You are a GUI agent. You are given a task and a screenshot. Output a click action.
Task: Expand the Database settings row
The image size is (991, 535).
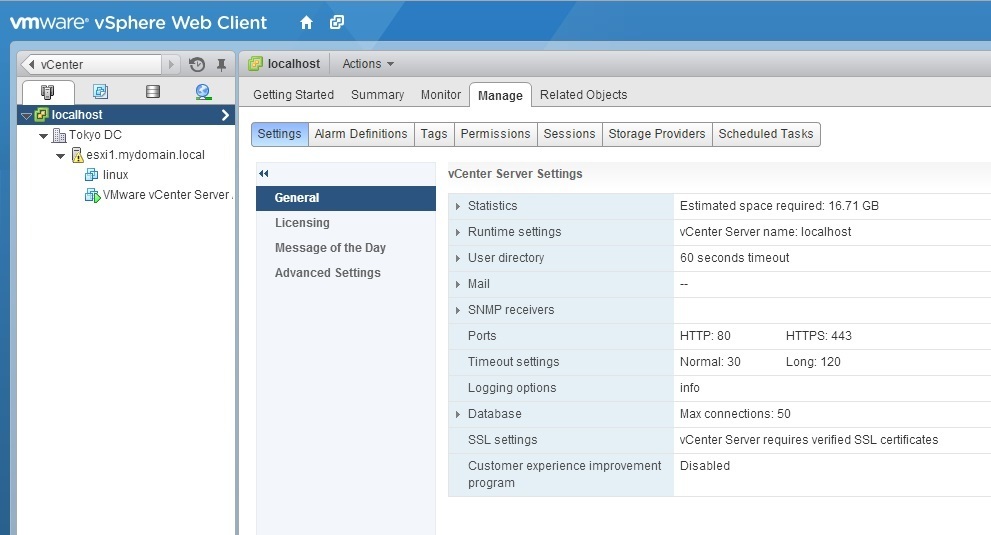point(458,414)
